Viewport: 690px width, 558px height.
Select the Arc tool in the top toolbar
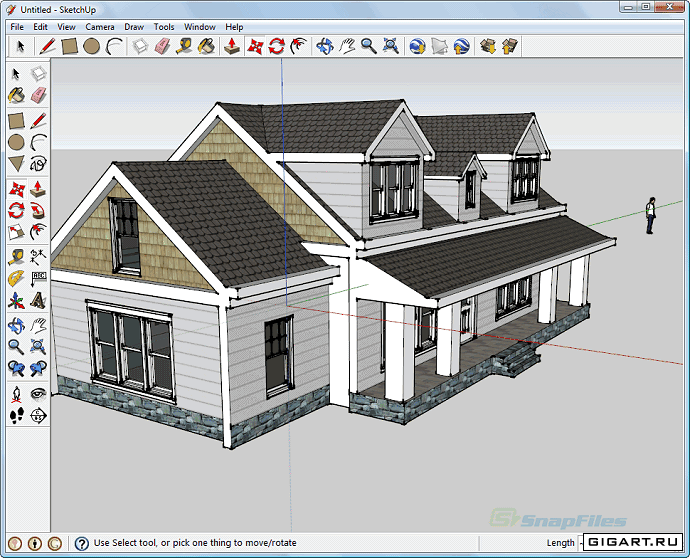(114, 46)
